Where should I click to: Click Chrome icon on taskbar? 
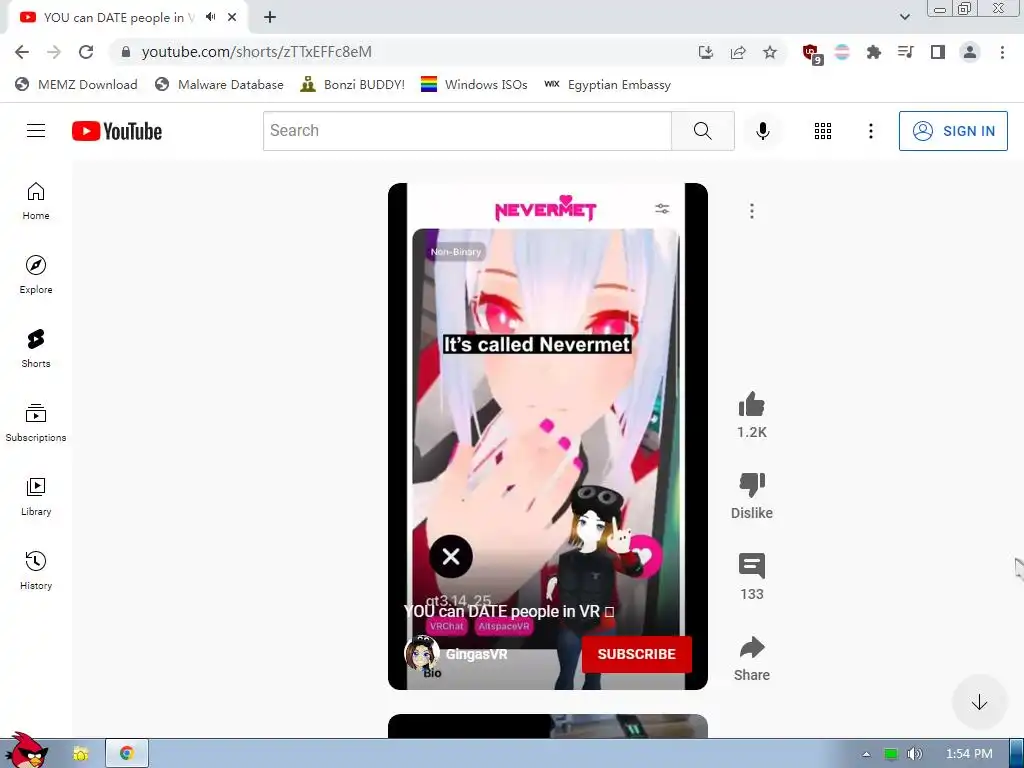tap(127, 754)
